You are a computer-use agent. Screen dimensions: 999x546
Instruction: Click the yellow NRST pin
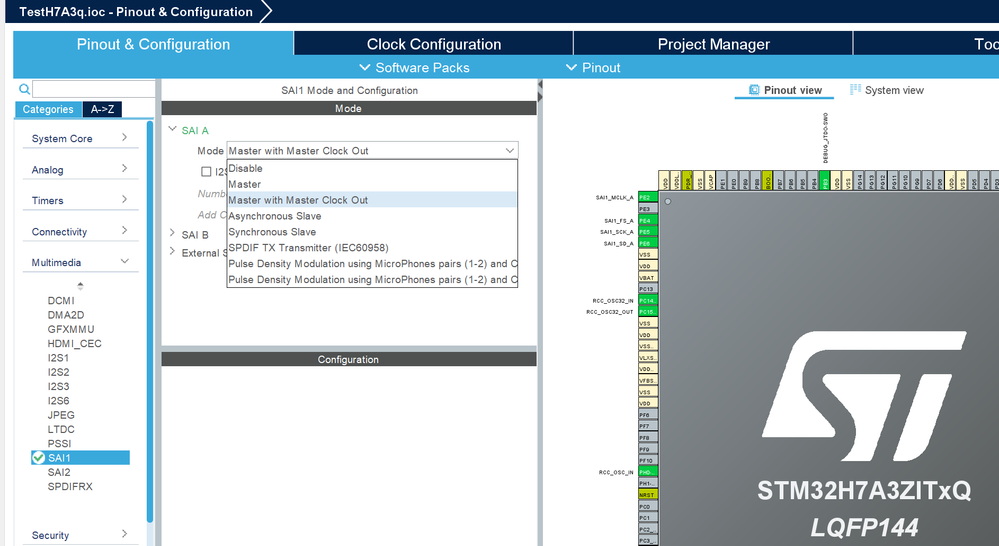[648, 495]
